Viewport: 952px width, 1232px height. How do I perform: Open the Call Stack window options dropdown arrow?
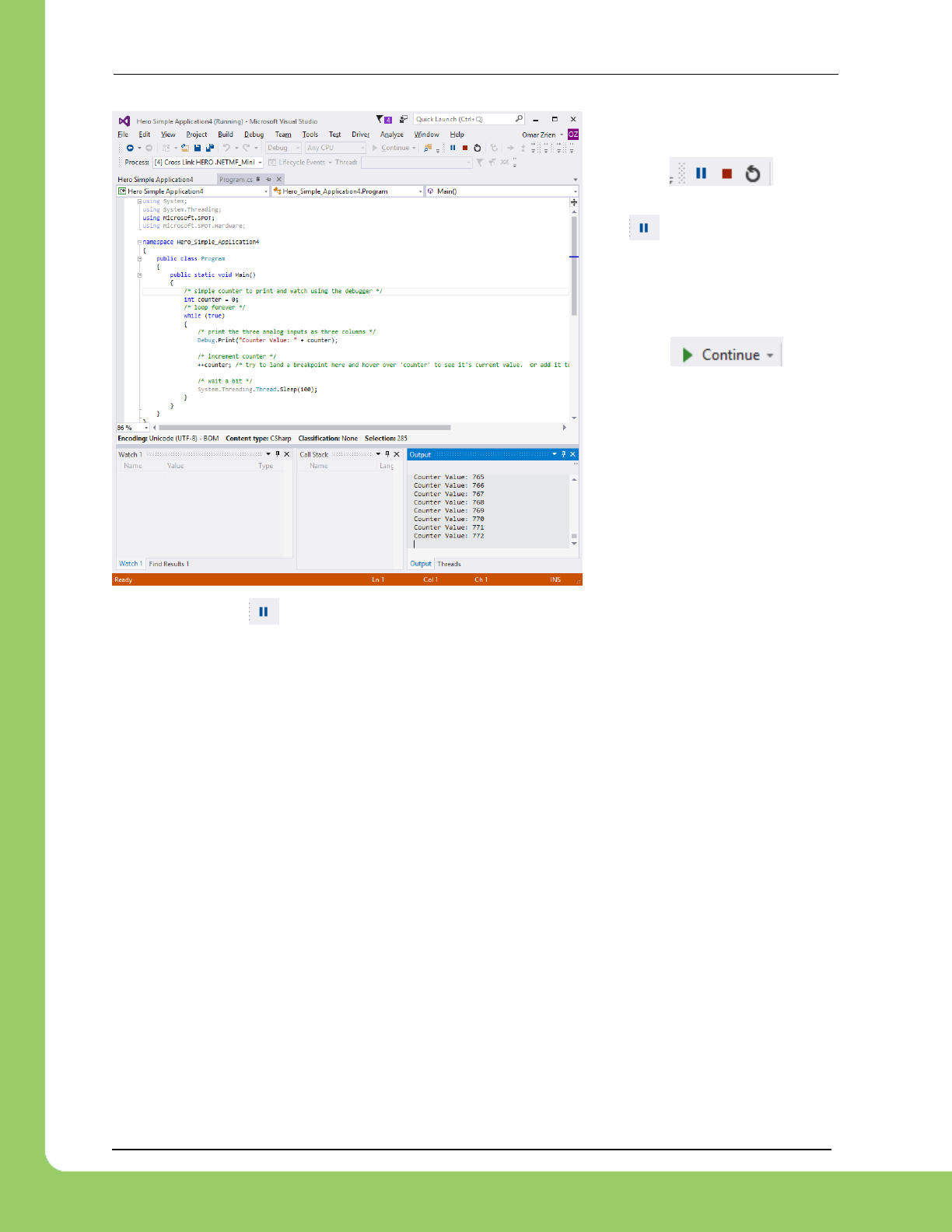(x=378, y=454)
